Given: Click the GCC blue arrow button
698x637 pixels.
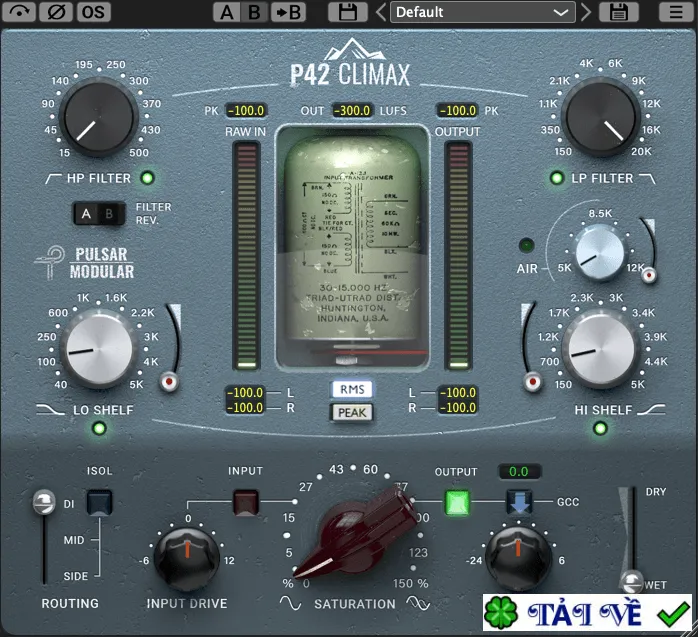Looking at the screenshot, I should coord(519,503).
